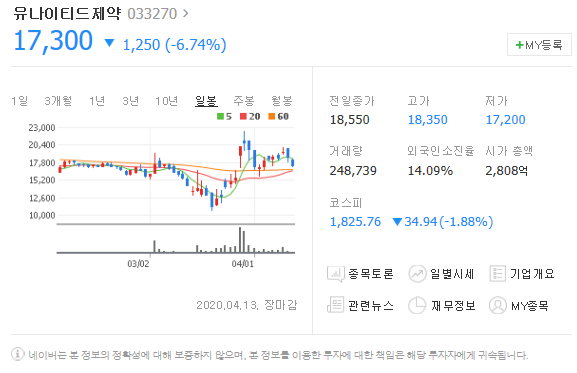Open the 기업개요 link
This screenshot has width=577, height=373.
(x=532, y=274)
